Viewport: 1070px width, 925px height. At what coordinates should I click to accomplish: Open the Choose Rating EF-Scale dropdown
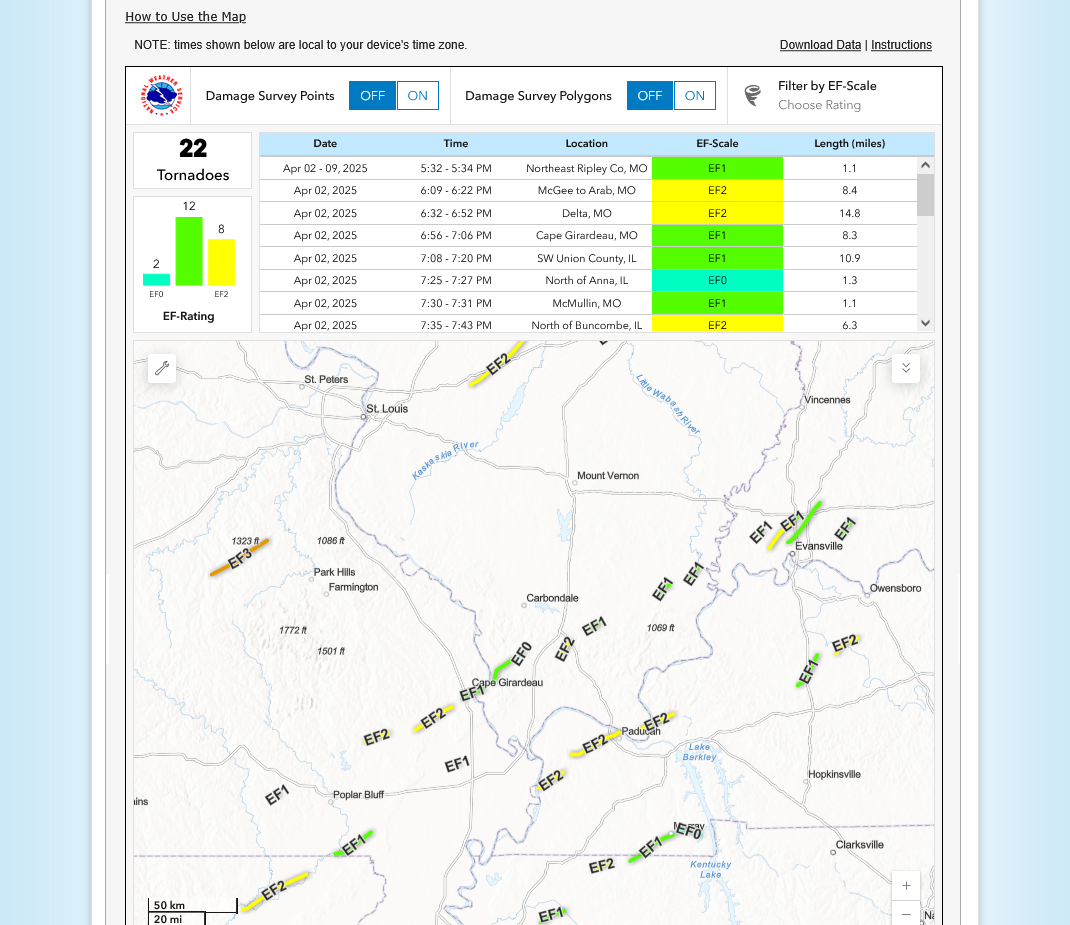[x=820, y=105]
